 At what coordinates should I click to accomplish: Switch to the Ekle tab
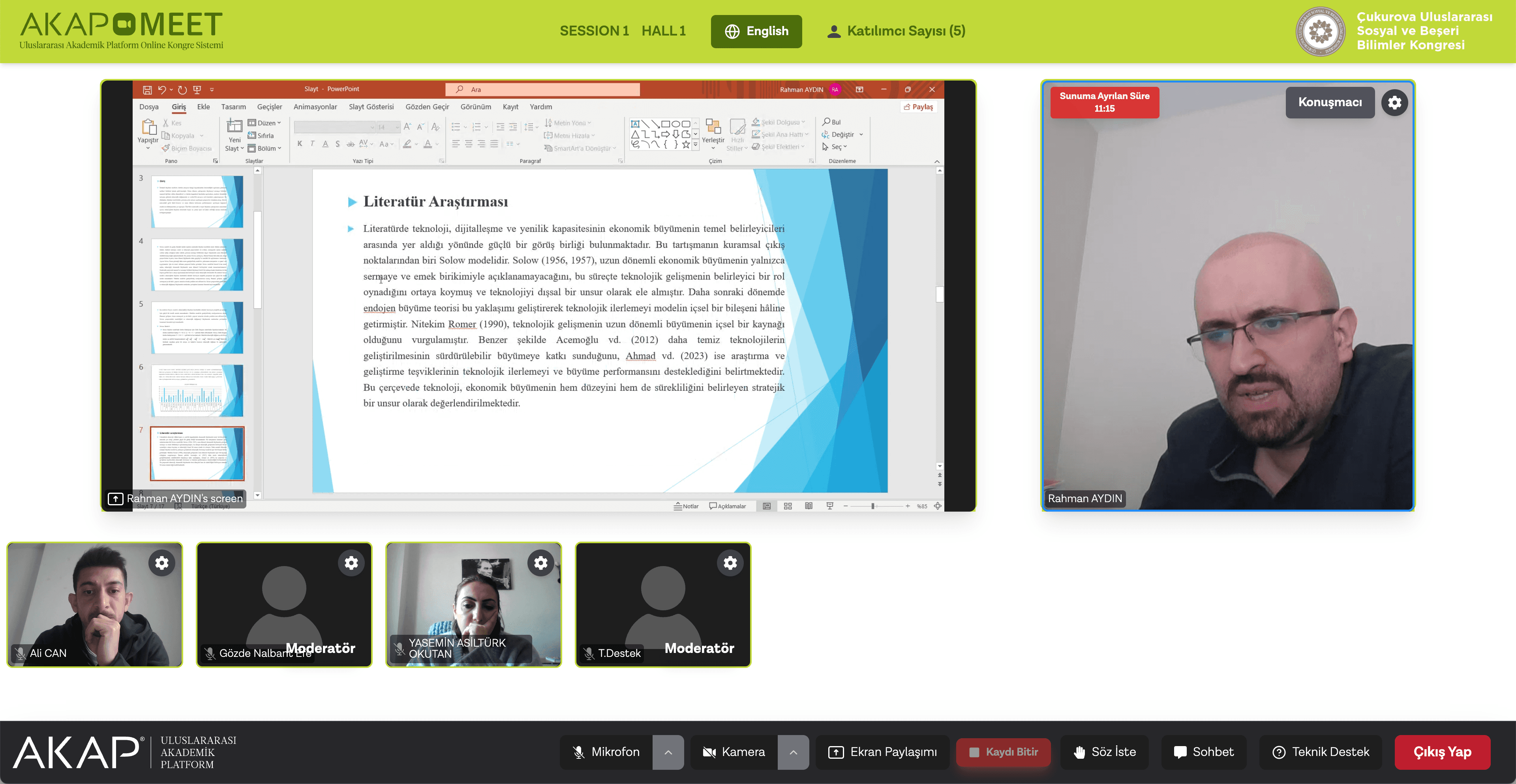[204, 107]
